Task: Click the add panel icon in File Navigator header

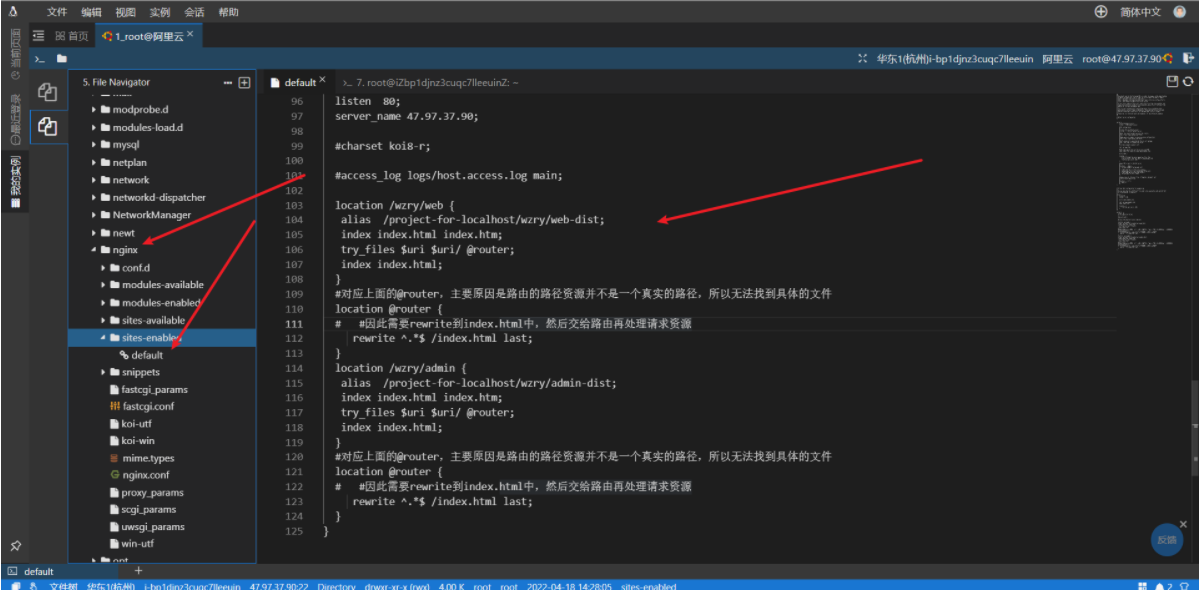Action: [244, 82]
